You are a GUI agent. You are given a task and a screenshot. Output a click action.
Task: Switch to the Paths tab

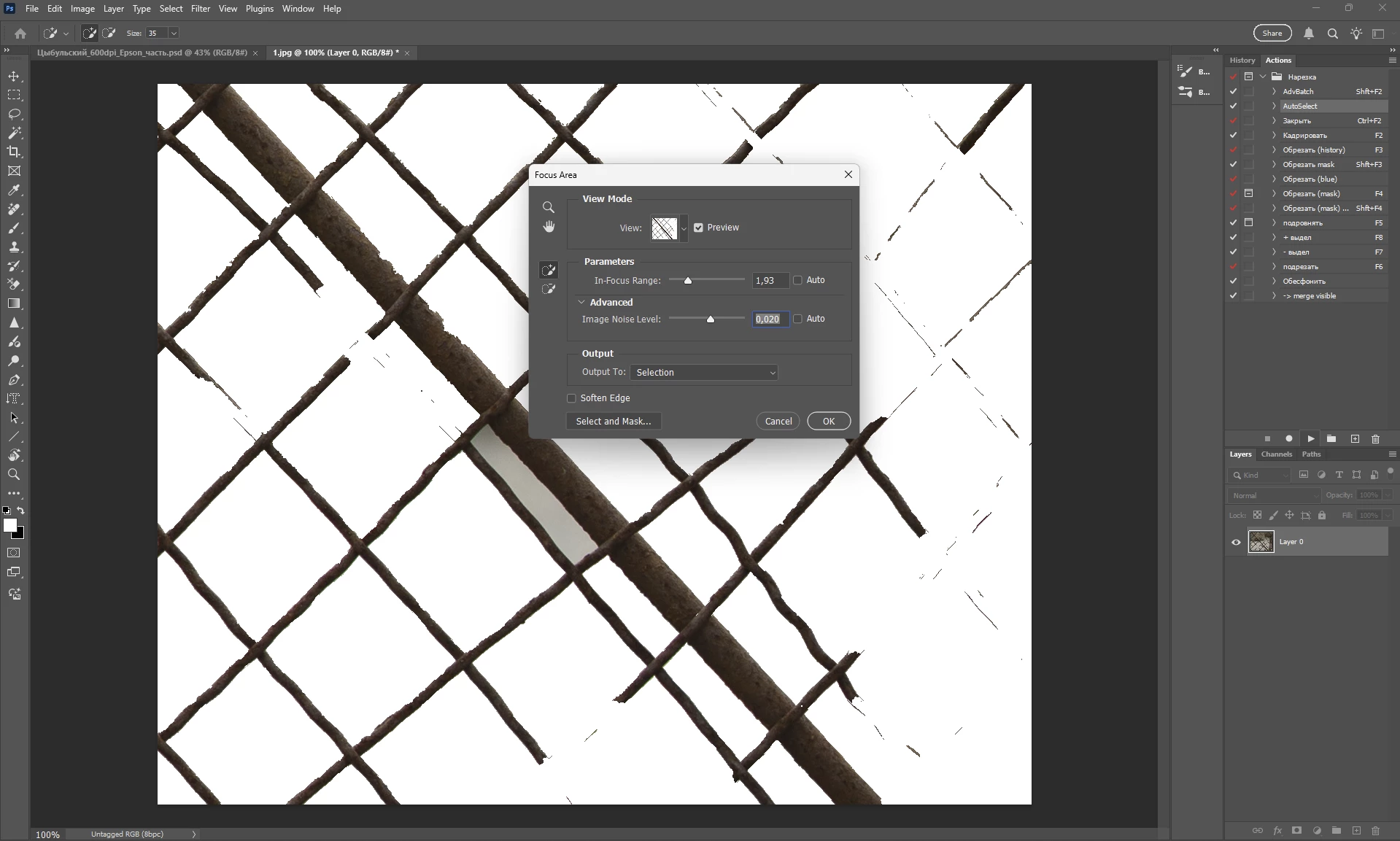click(x=1311, y=454)
